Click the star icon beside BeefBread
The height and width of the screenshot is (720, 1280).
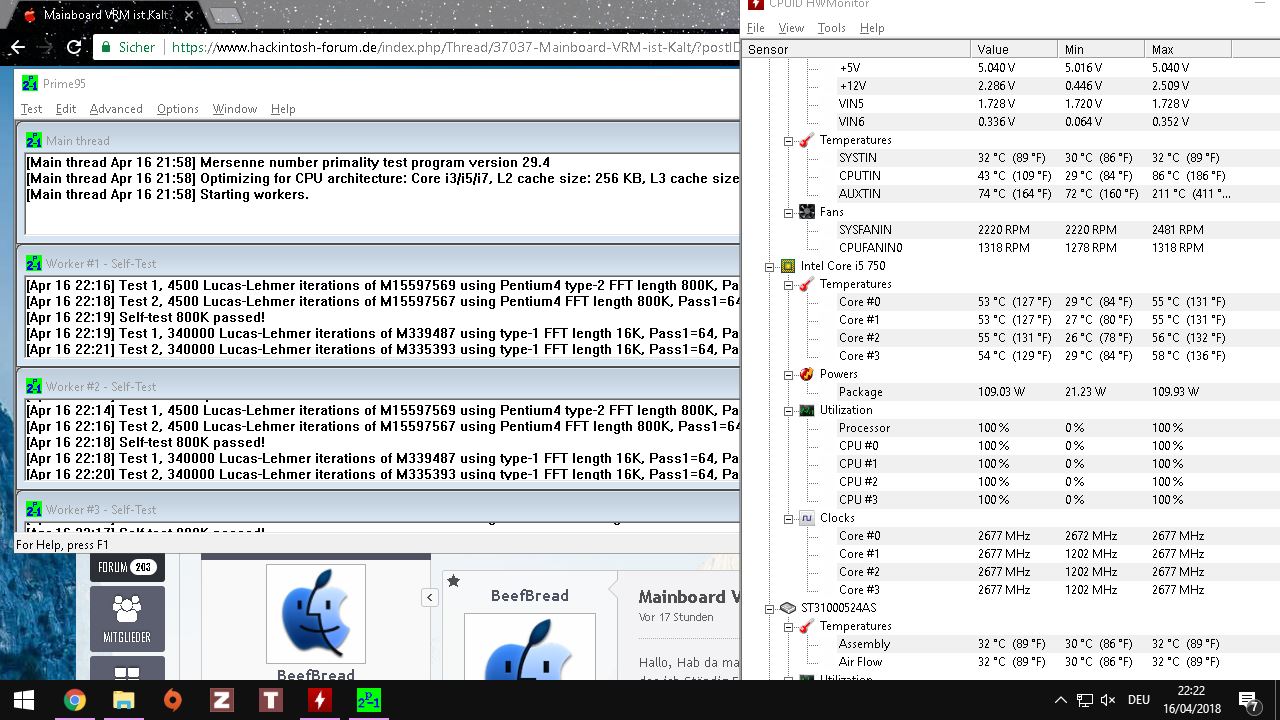coord(453,581)
